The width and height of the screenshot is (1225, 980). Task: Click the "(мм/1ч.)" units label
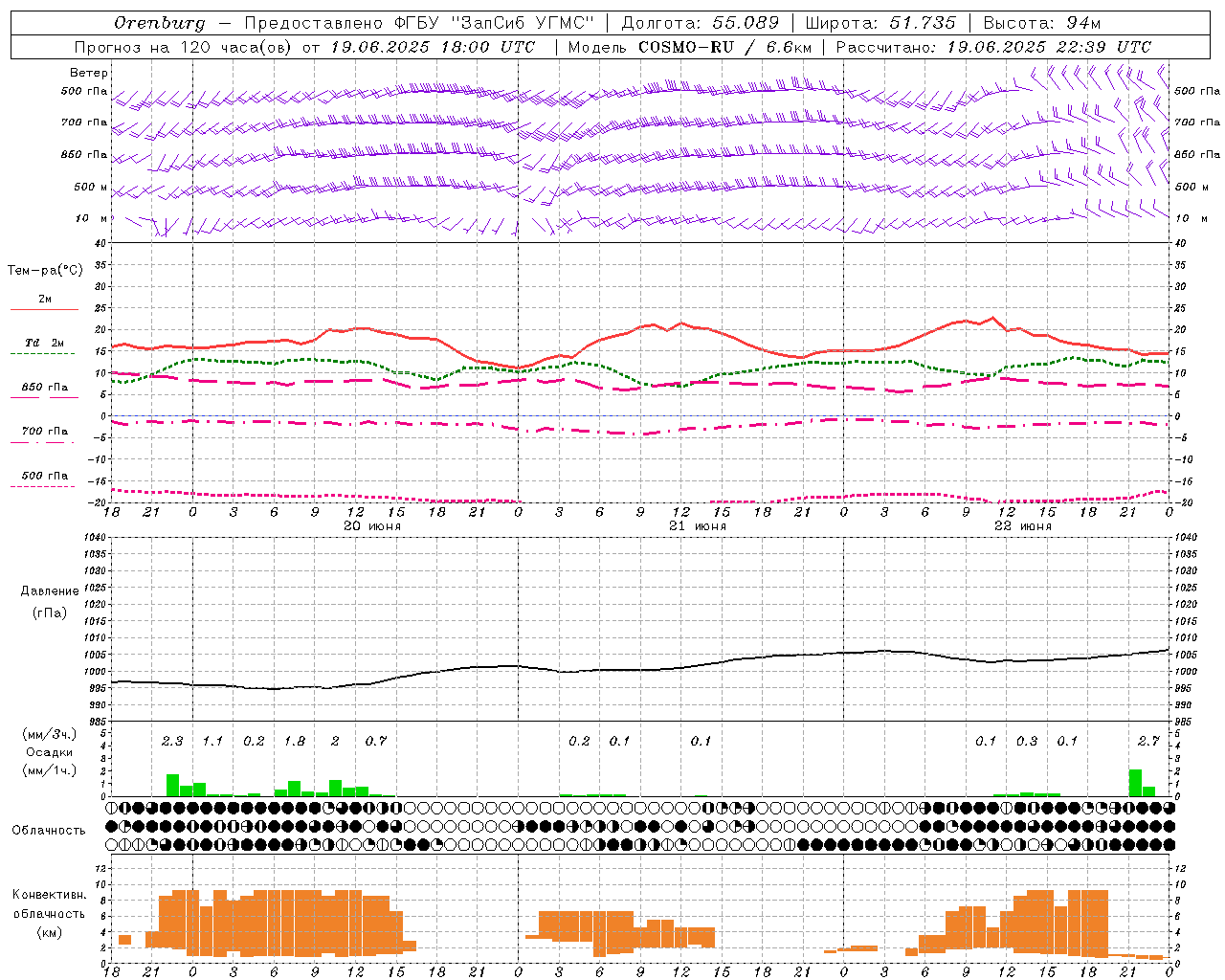[x=50, y=770]
